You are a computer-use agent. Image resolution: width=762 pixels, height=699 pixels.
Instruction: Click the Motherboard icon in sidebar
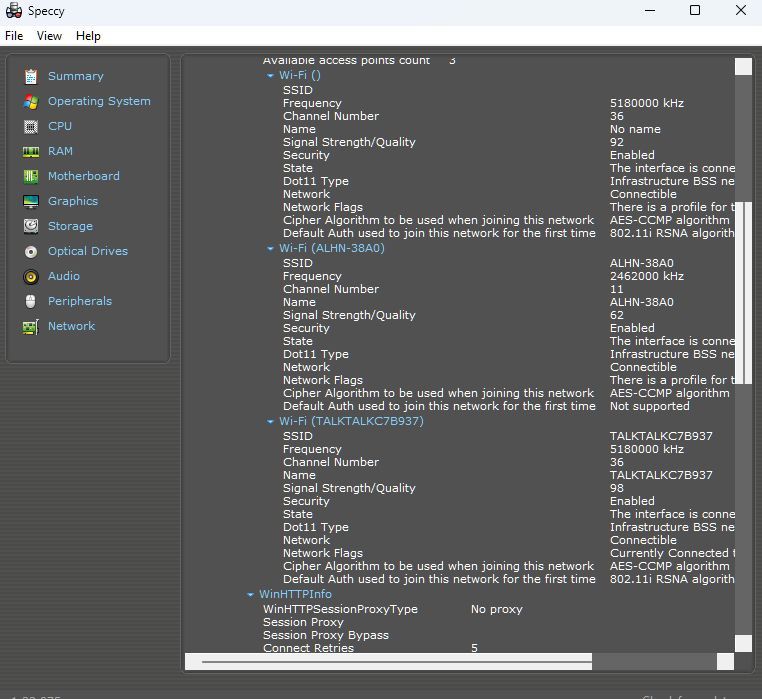(x=31, y=176)
